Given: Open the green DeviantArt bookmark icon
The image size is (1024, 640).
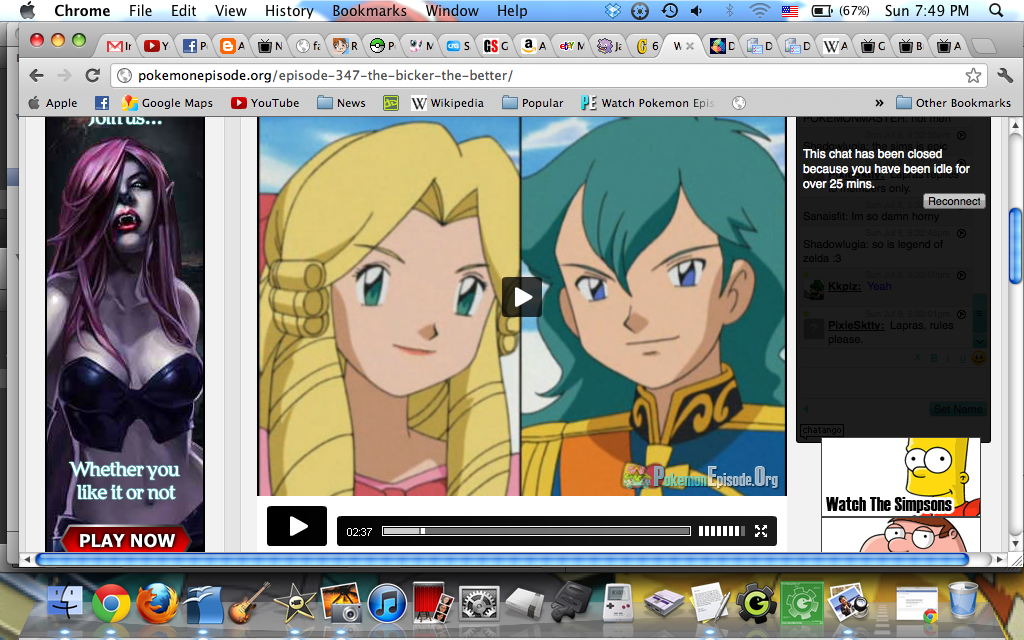Looking at the screenshot, I should click(391, 103).
